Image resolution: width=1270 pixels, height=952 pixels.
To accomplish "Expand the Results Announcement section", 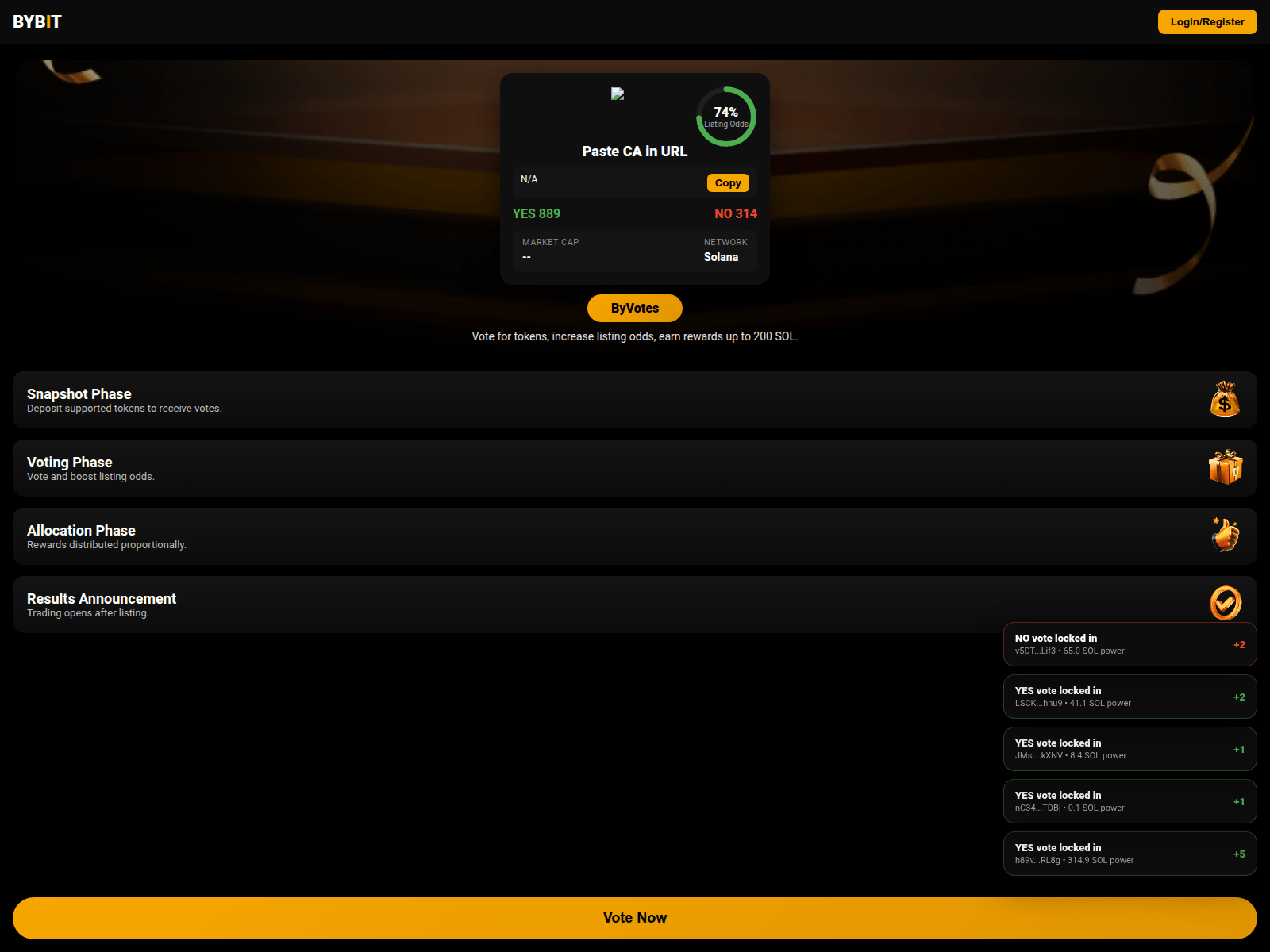I will pos(635,605).
